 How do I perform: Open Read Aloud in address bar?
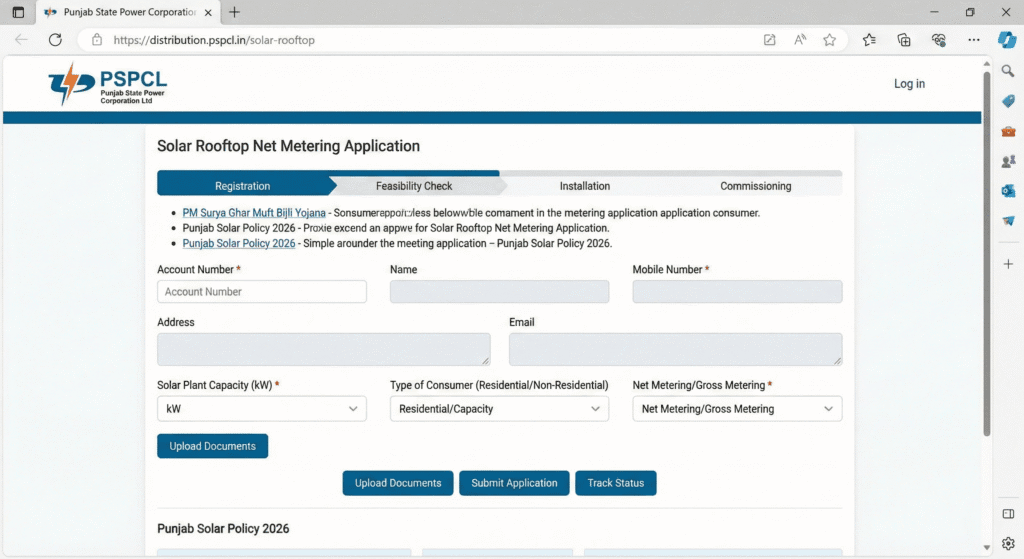tap(800, 40)
